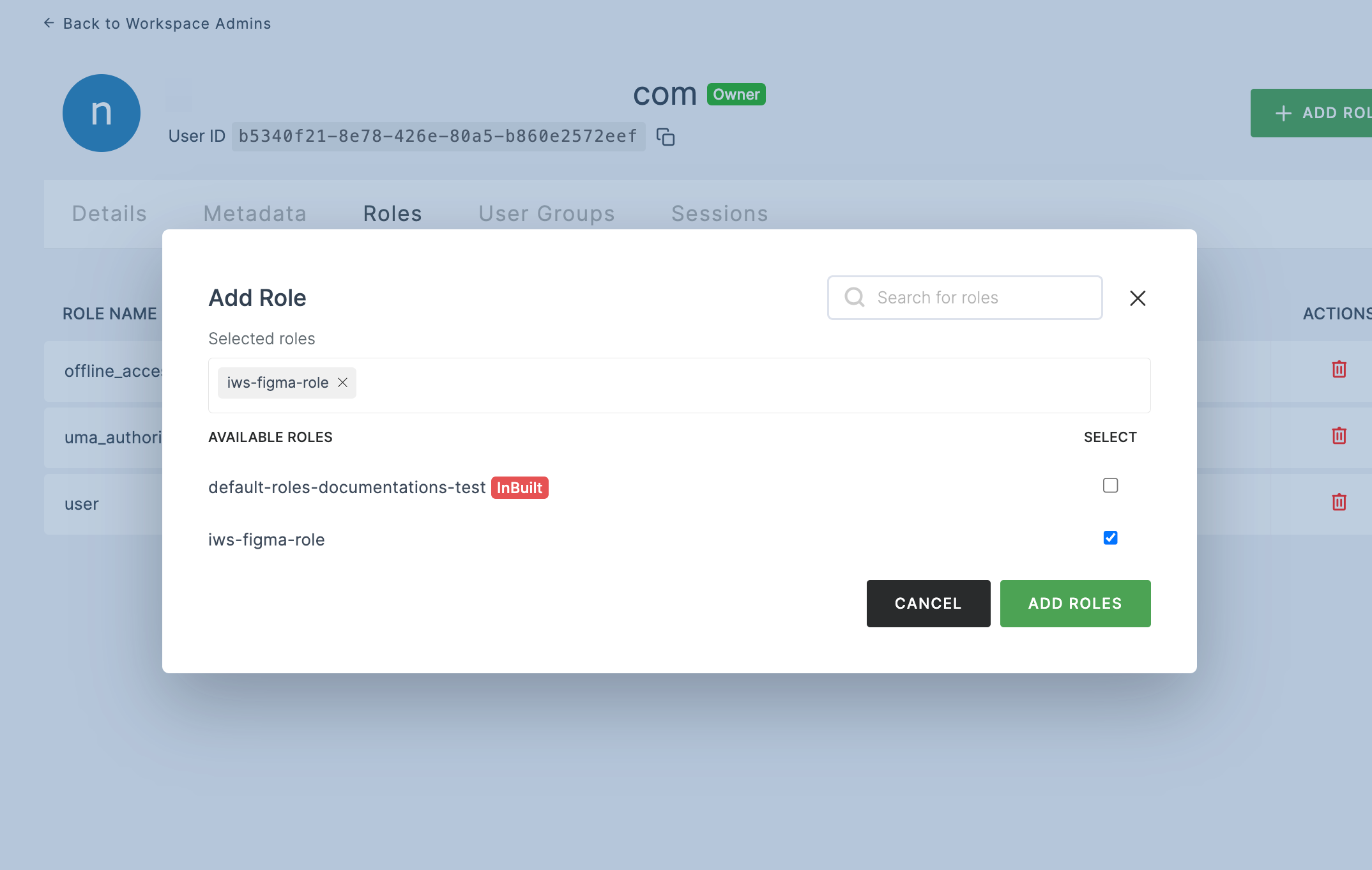Screen dimensions: 1372x870
Task: Toggle the default-roles-documentations-test checkbox
Action: pos(1110,485)
